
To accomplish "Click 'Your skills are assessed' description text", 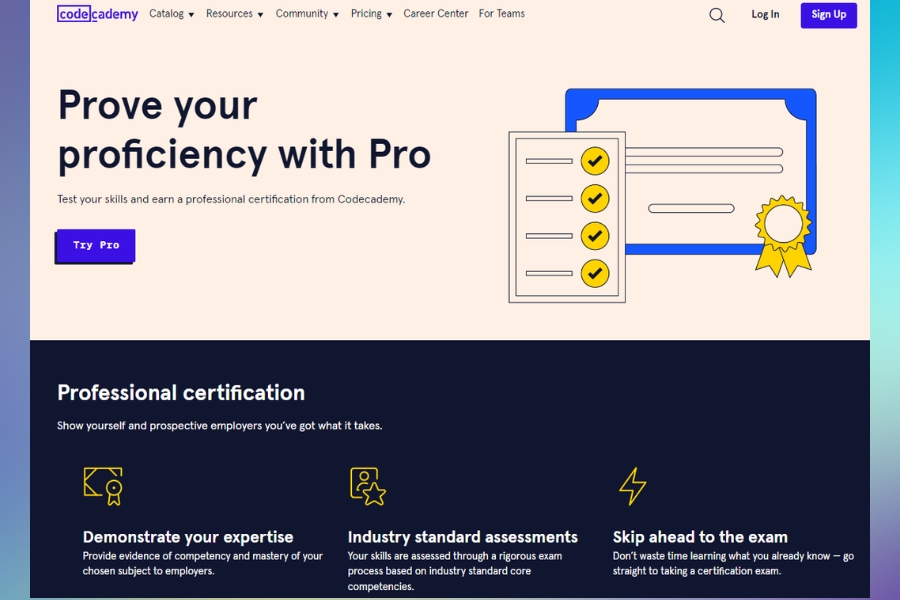I will [x=455, y=571].
